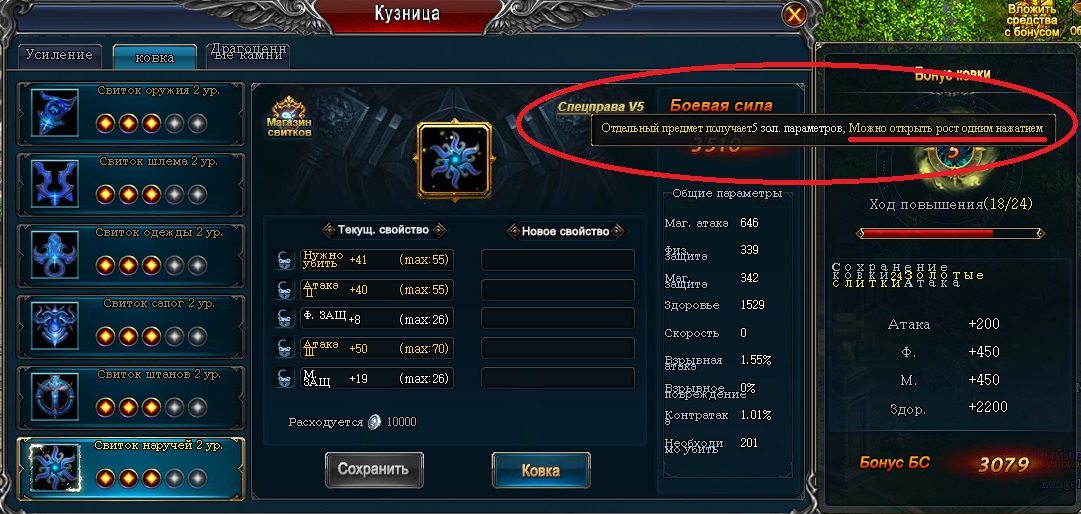Viewport: 1081px width, 514px height.
Task: Close the Кузница window
Action: tap(795, 14)
